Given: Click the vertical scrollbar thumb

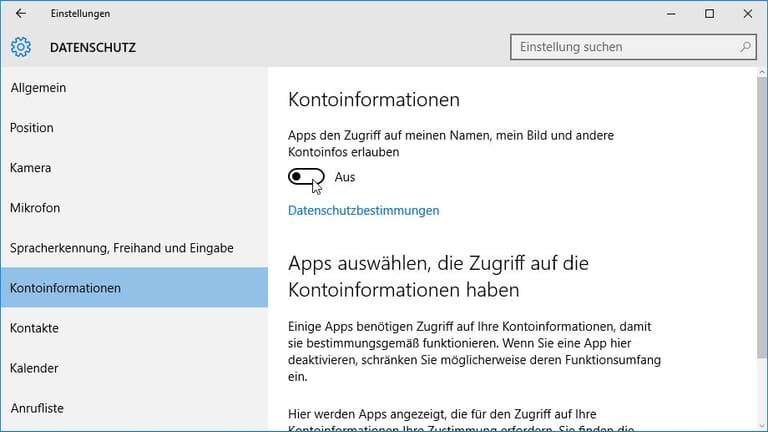Looking at the screenshot, I should [762, 218].
